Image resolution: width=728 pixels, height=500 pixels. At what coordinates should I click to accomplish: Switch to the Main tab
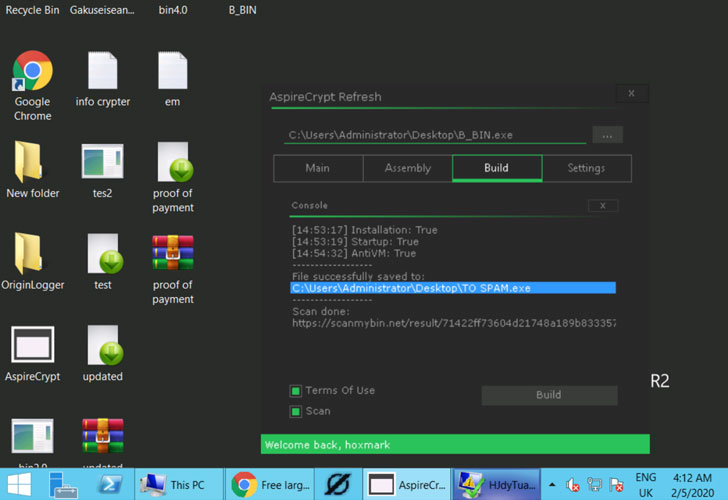318,168
